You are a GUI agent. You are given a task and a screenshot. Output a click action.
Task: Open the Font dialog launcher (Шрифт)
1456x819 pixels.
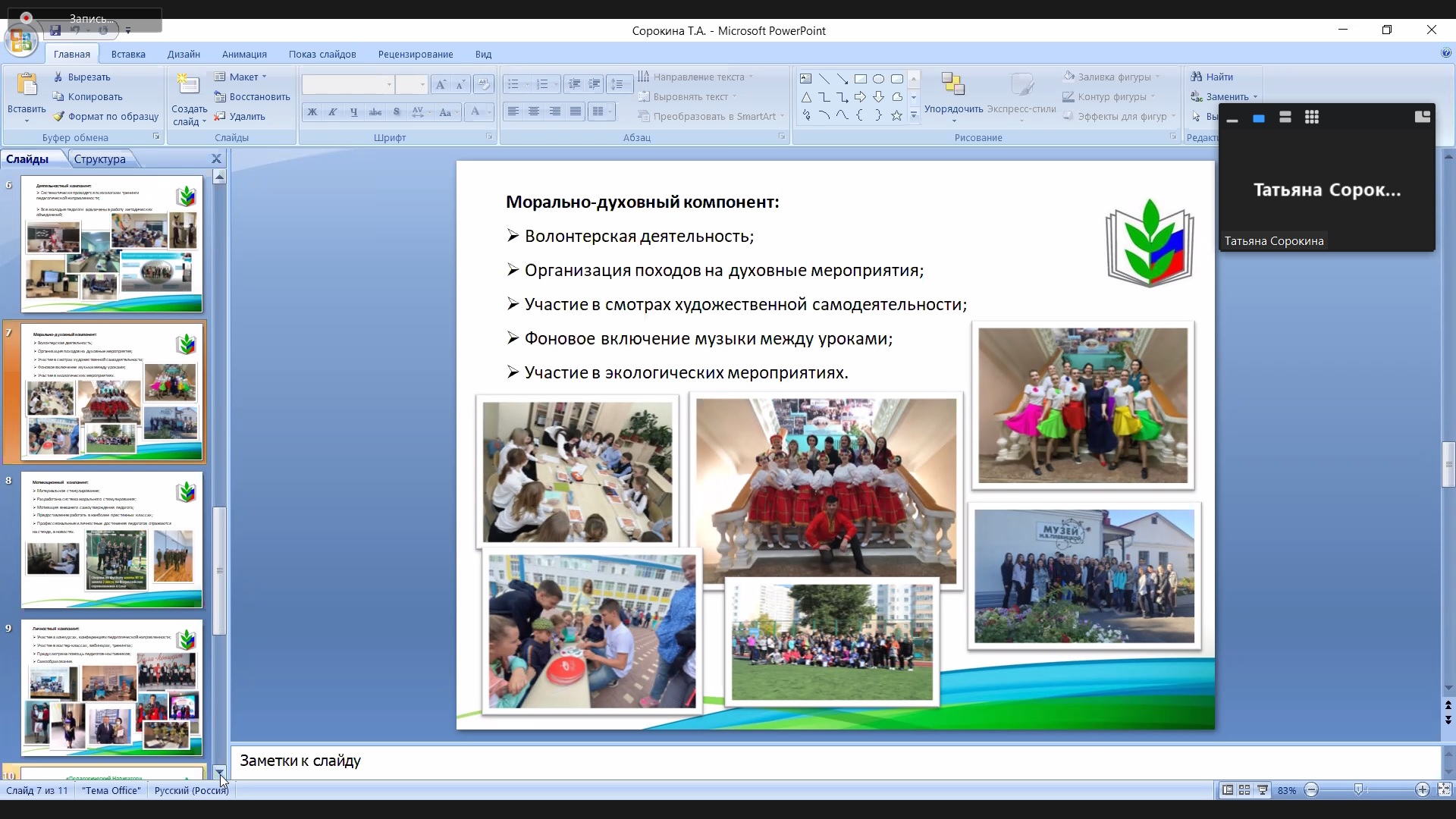coord(489,136)
